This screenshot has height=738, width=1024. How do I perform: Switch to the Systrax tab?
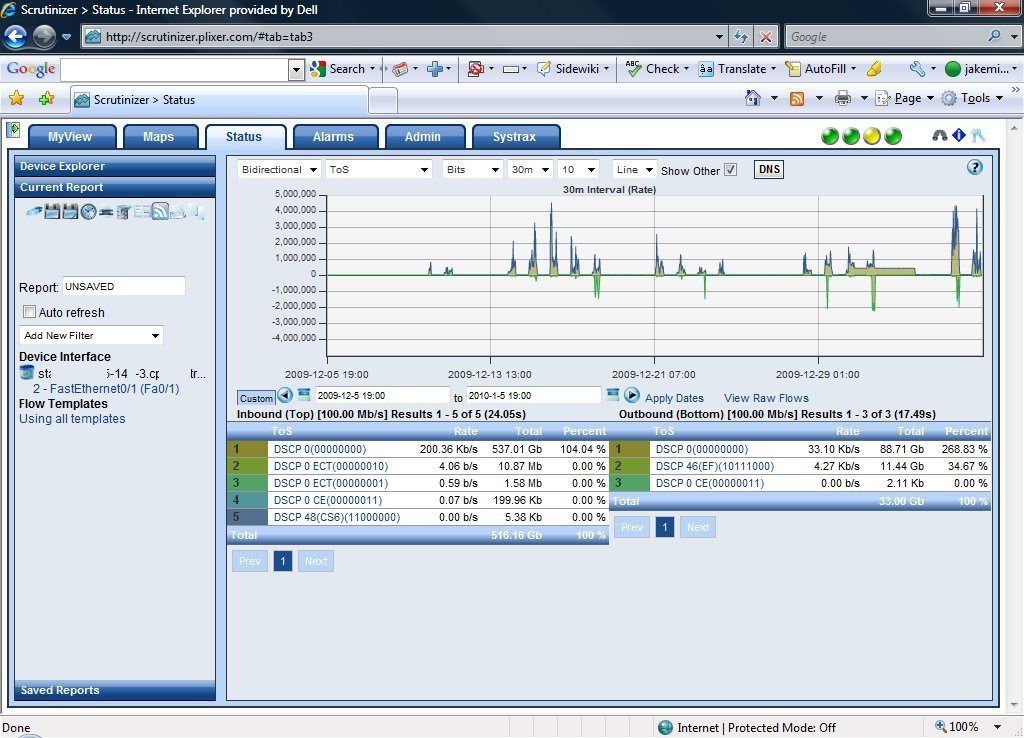coord(515,136)
